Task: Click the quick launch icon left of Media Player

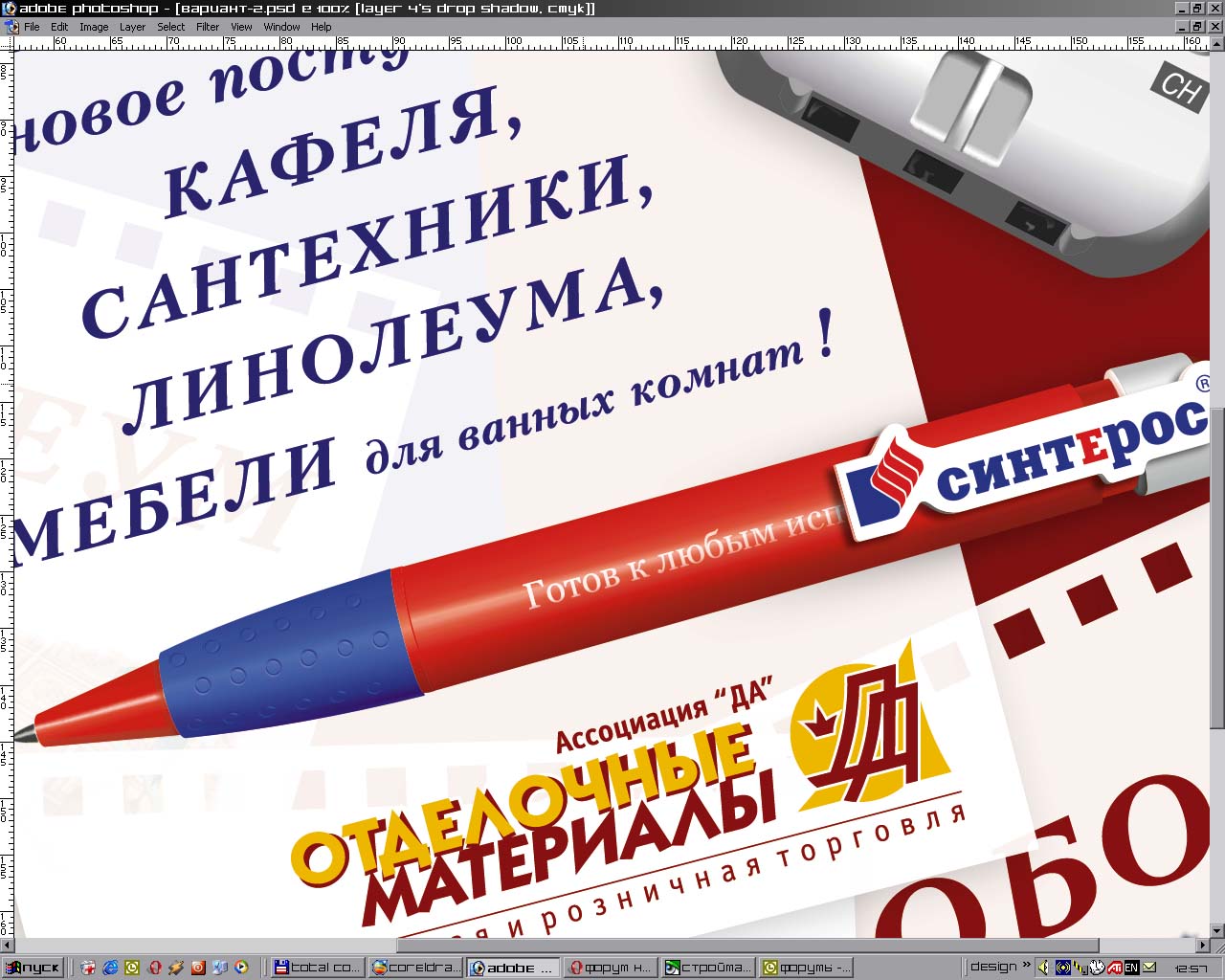Action: (220, 968)
